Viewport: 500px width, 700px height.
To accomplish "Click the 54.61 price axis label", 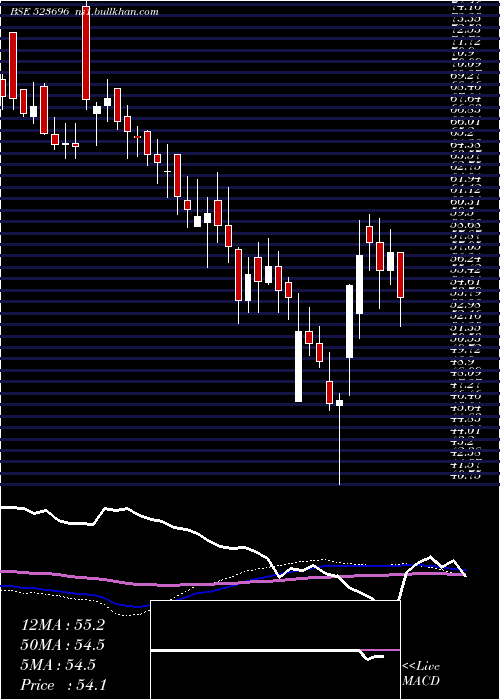I will click(466, 282).
